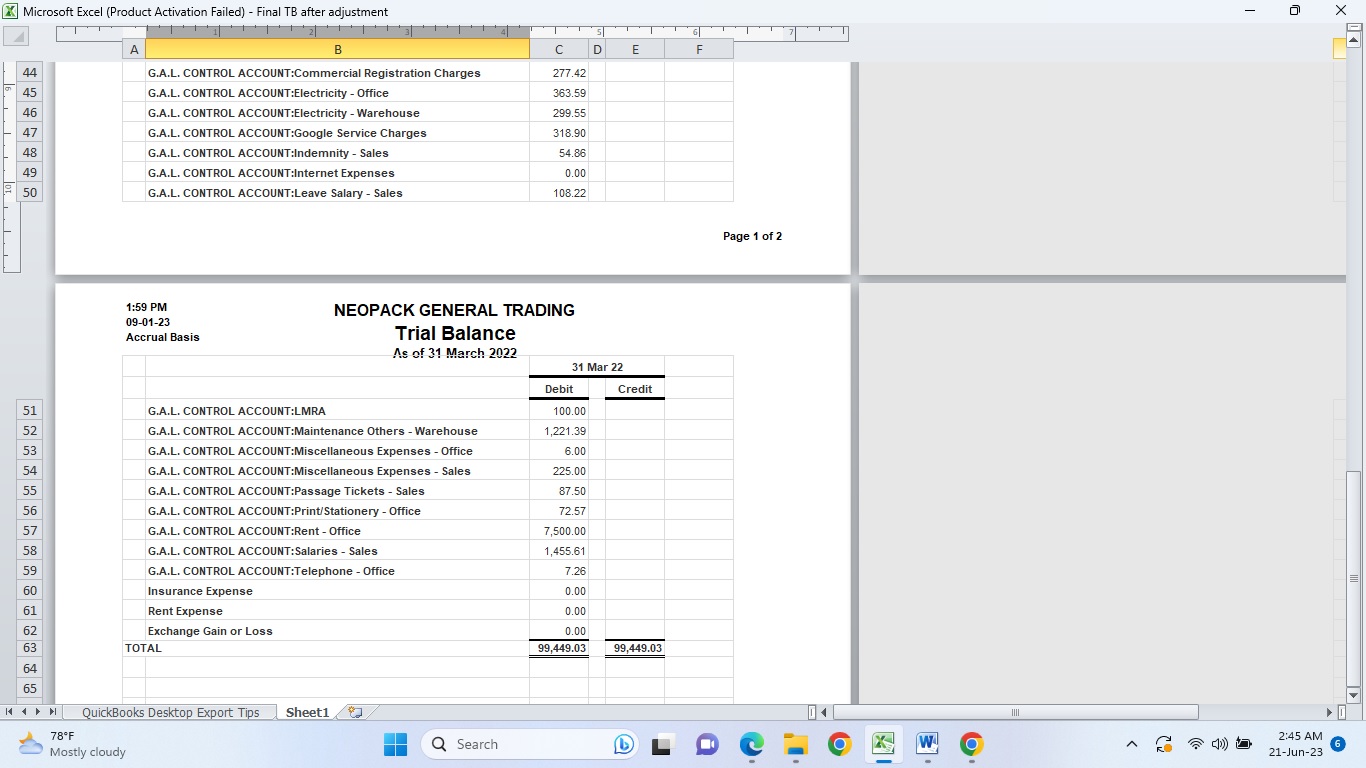Show hidden system tray icons
Viewport: 1366px width, 768px height.
click(x=1132, y=744)
